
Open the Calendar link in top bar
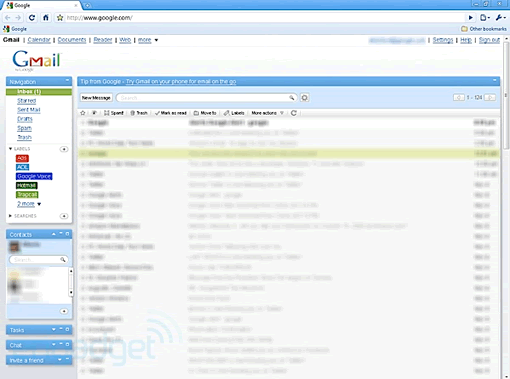pyautogui.click(x=39, y=40)
